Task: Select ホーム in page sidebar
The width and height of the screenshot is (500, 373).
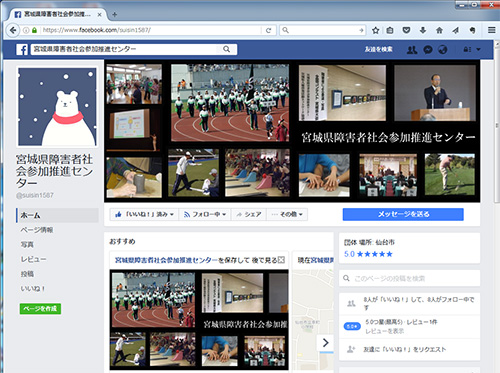Action: coord(57,215)
